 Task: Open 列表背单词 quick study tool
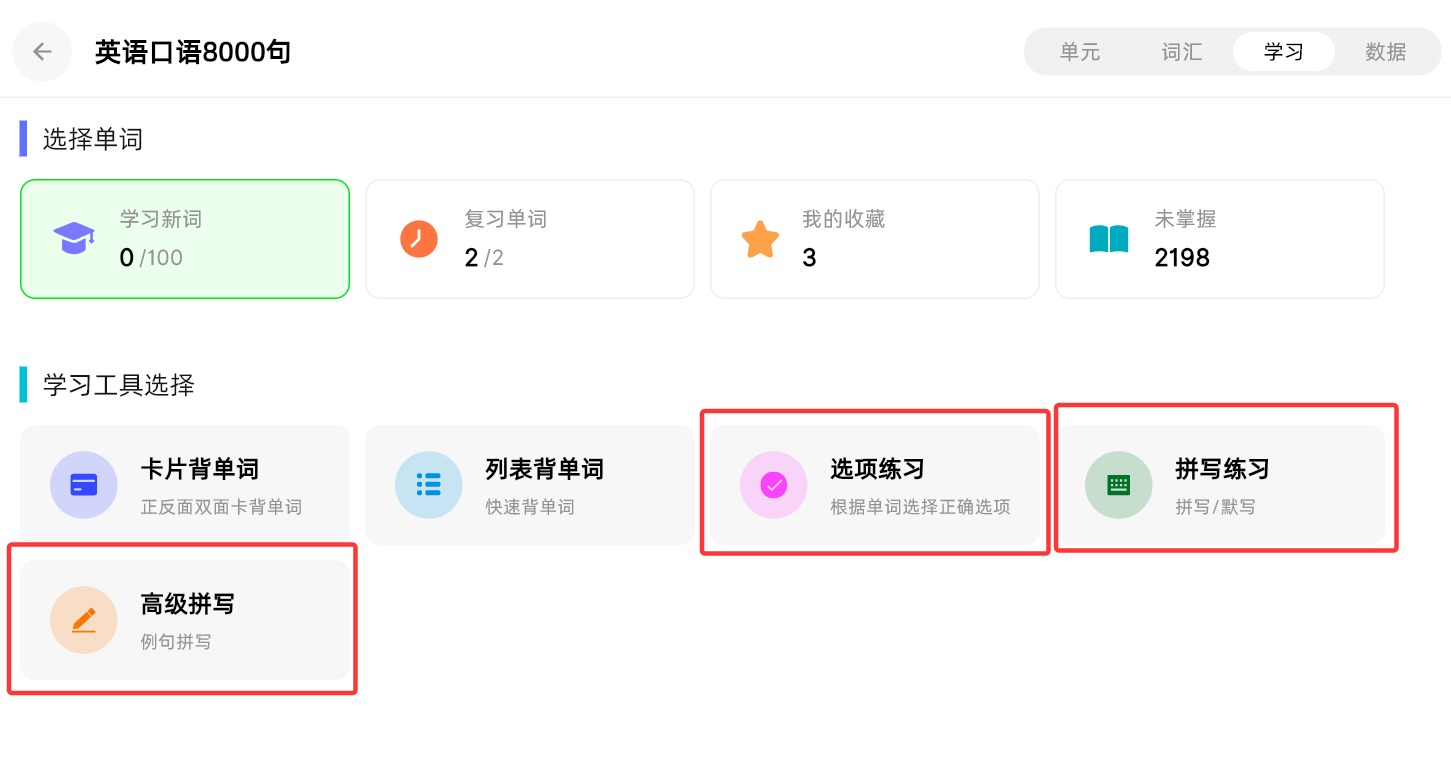click(530, 485)
